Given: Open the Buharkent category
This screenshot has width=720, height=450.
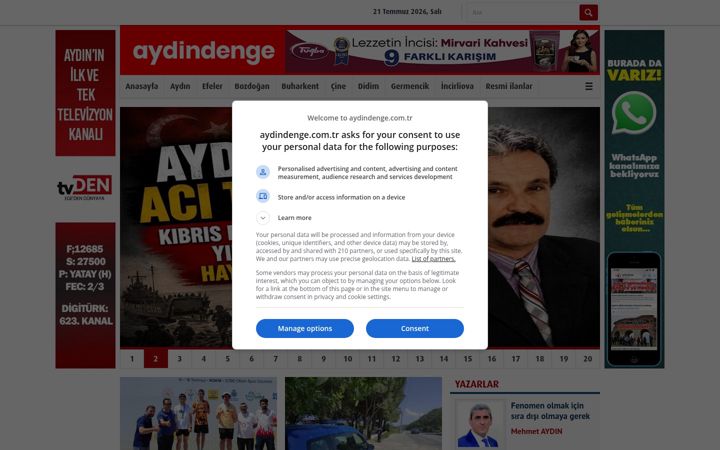Looking at the screenshot, I should coord(300,86).
